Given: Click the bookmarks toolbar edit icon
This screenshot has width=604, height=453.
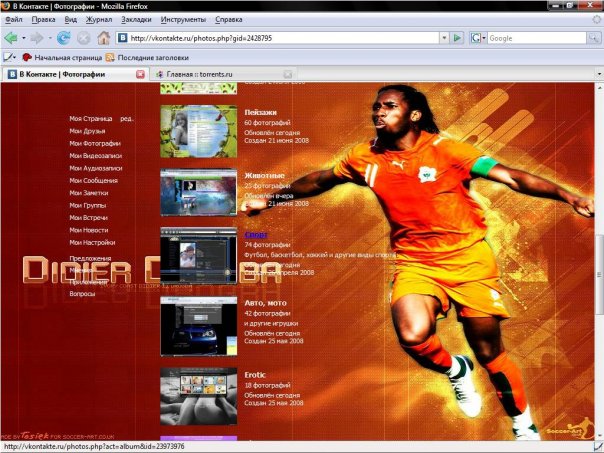Looking at the screenshot, I should point(8,57).
